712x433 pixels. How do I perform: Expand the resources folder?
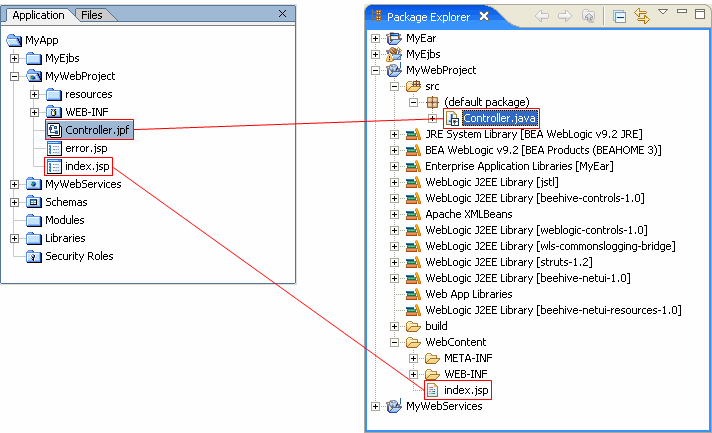(x=35, y=94)
